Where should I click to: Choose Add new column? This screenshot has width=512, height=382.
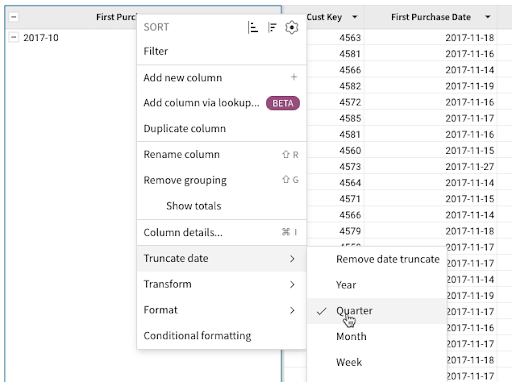point(221,78)
